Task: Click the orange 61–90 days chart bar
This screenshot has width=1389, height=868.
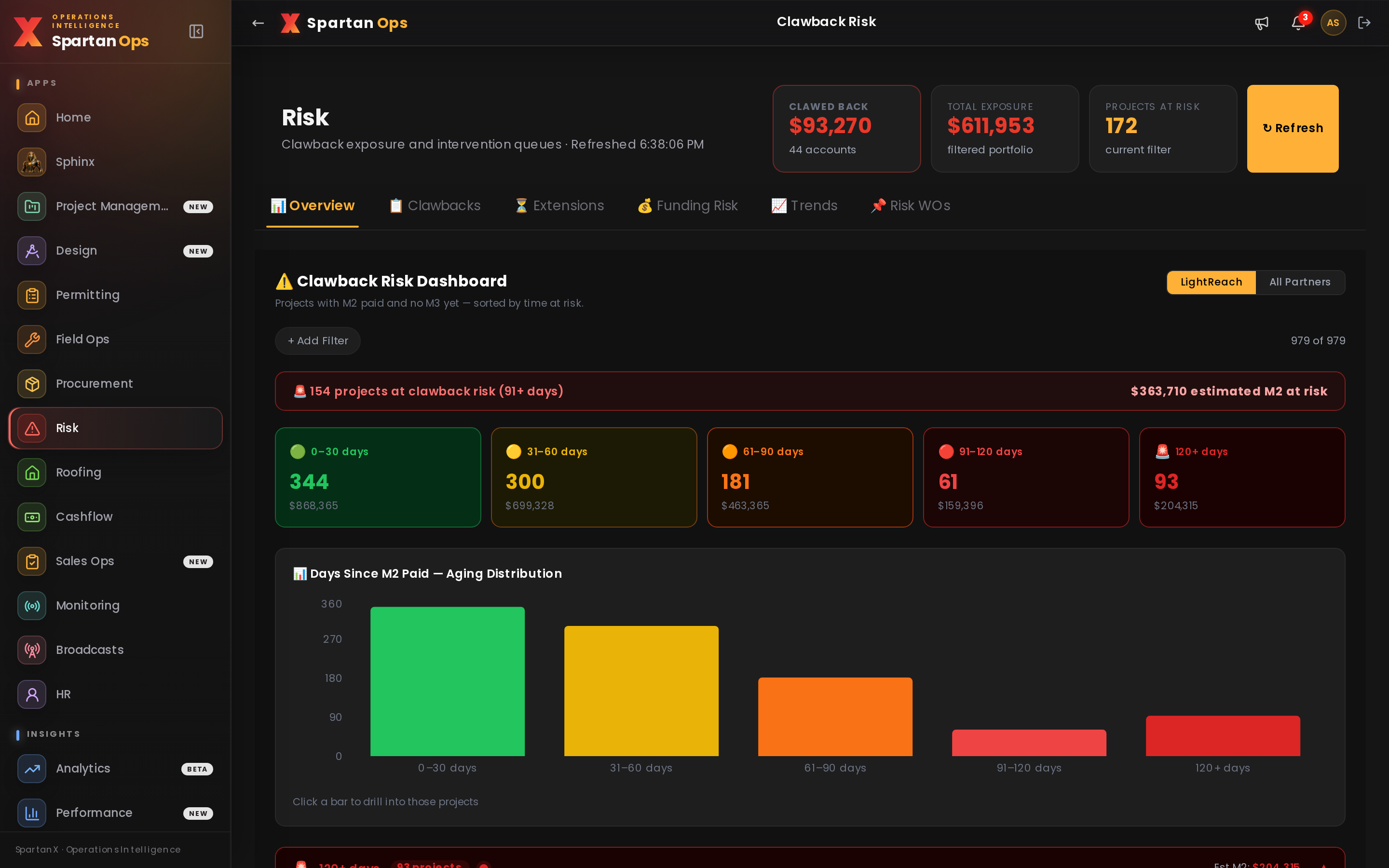Action: (834, 717)
